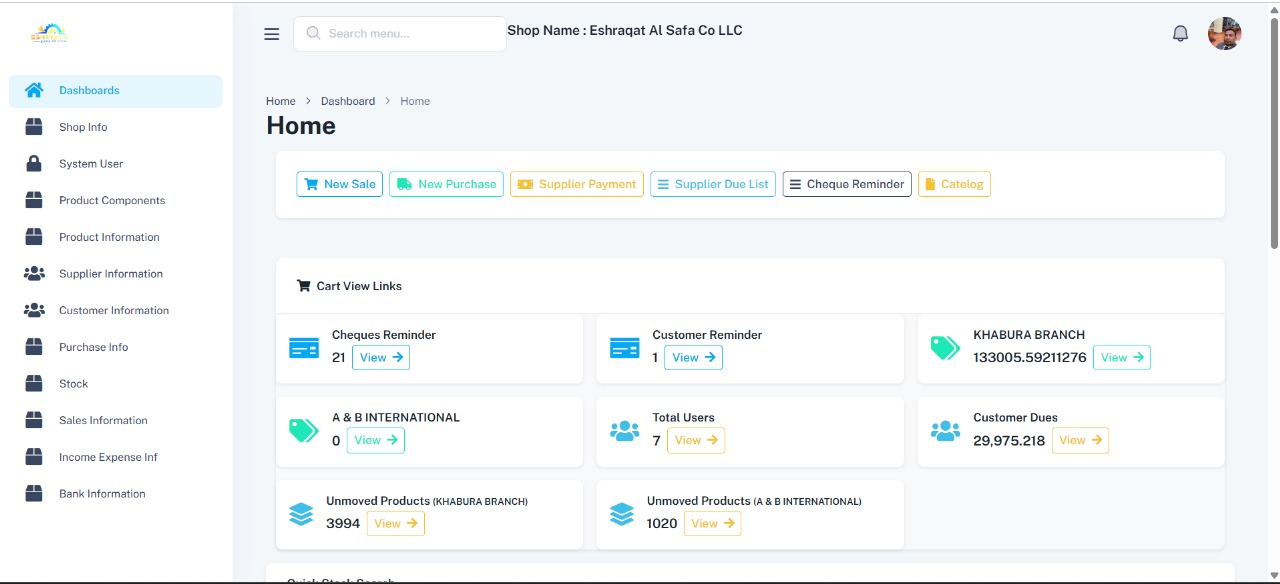Click the cart icon next to Cart View Links
Image resolution: width=1280 pixels, height=584 pixels.
point(303,285)
